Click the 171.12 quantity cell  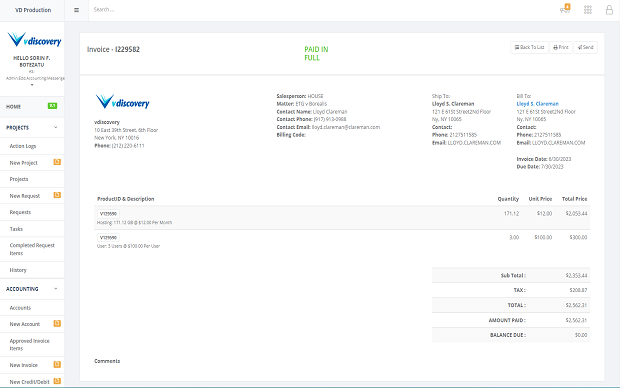[x=511, y=214]
